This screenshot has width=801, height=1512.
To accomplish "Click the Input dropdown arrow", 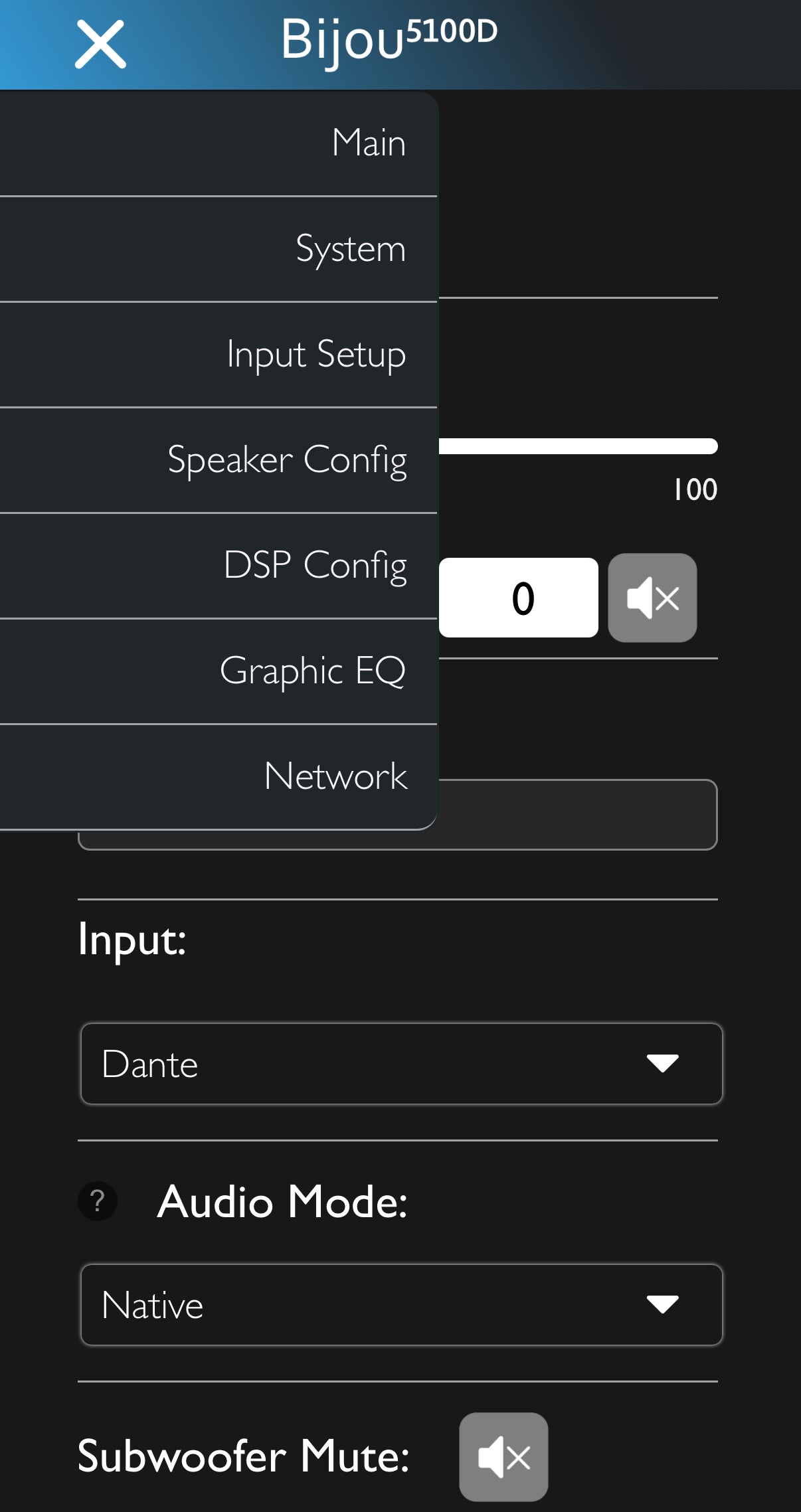I will pyautogui.click(x=662, y=1064).
